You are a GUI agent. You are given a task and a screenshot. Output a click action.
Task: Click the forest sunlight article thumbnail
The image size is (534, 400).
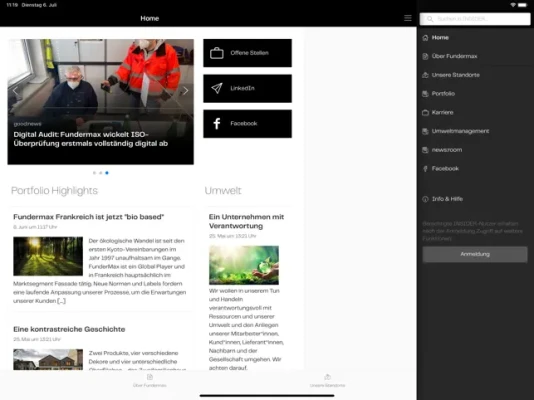tap(48, 256)
